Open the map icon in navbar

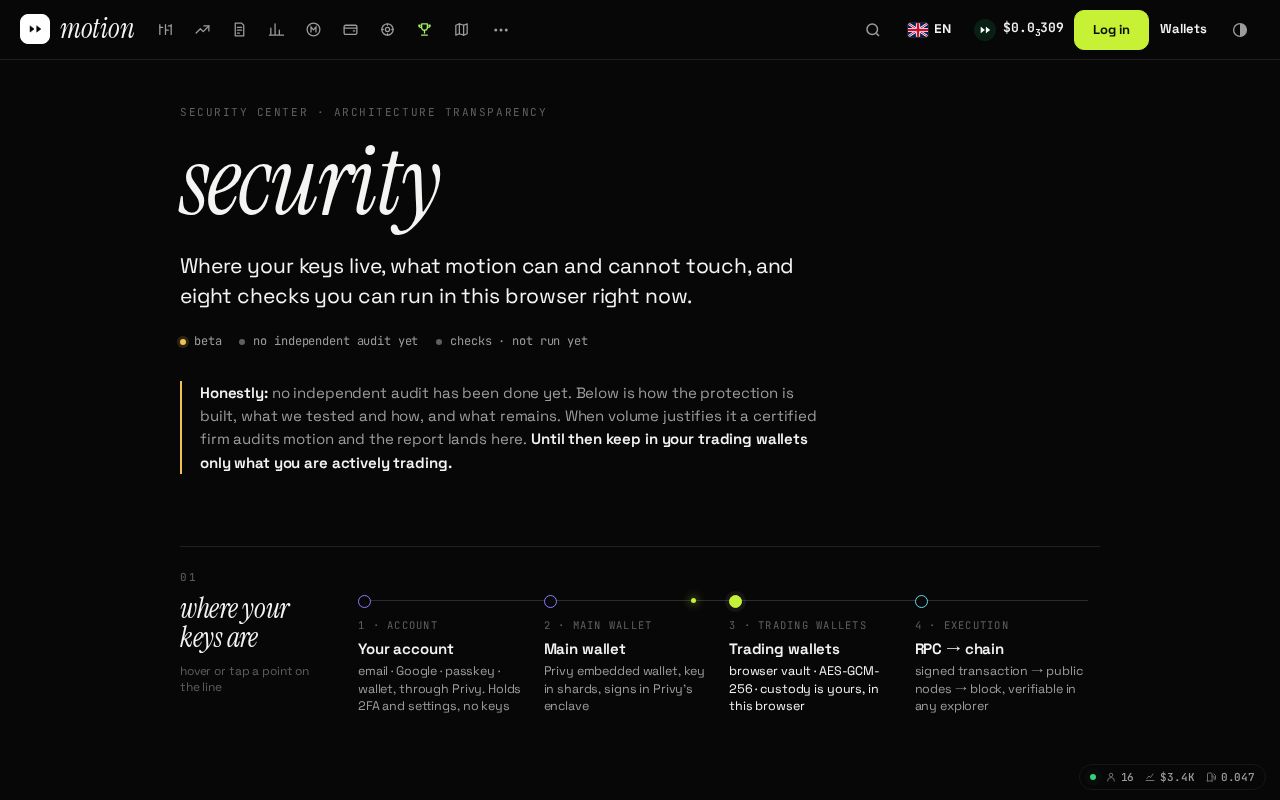point(462,30)
